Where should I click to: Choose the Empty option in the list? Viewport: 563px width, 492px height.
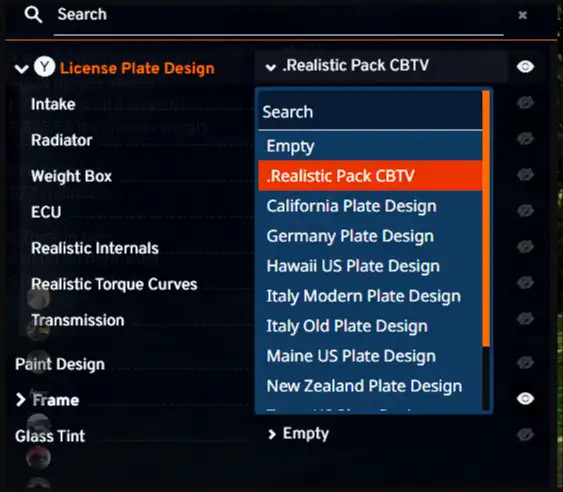(370, 146)
